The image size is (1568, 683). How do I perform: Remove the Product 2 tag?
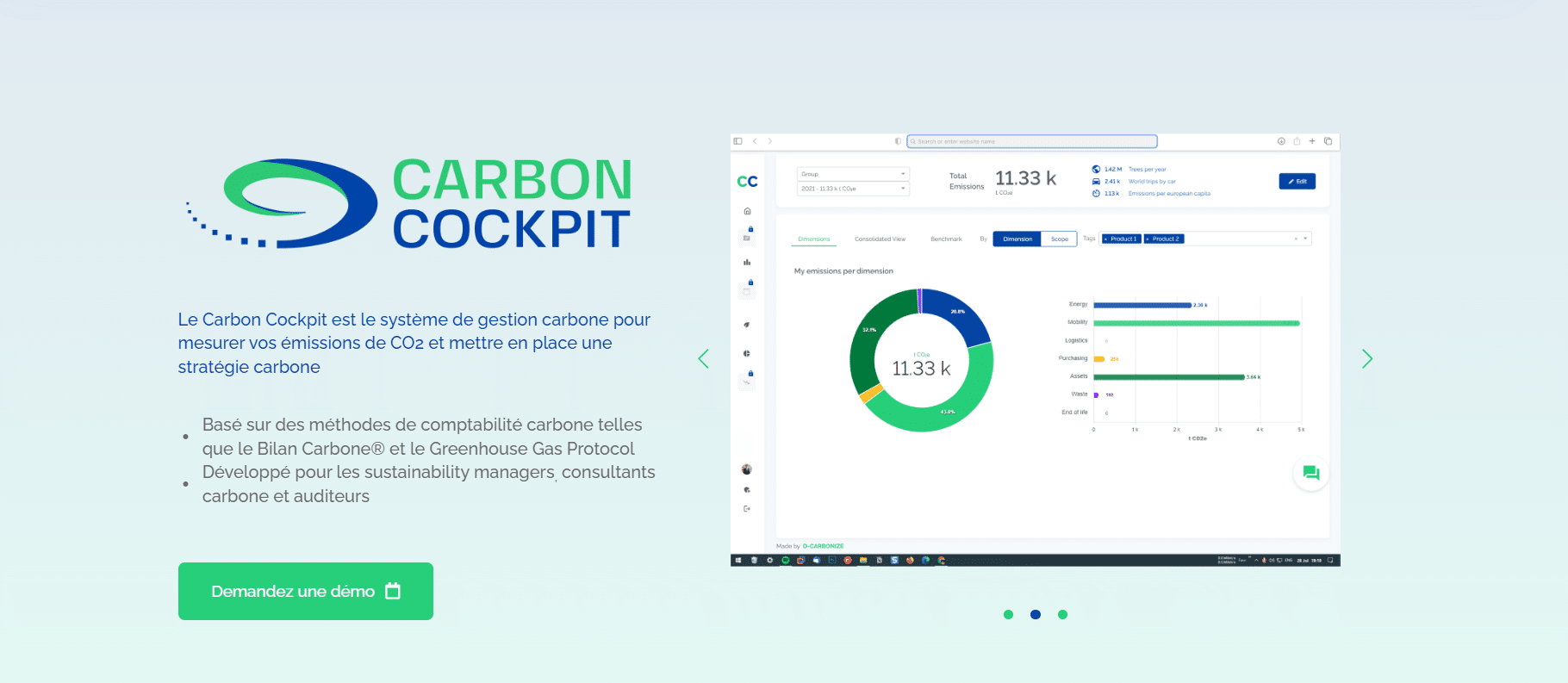tap(1148, 239)
